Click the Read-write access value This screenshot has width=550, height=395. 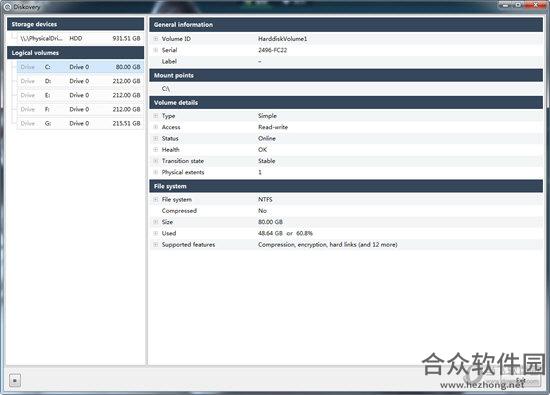[x=273, y=127]
